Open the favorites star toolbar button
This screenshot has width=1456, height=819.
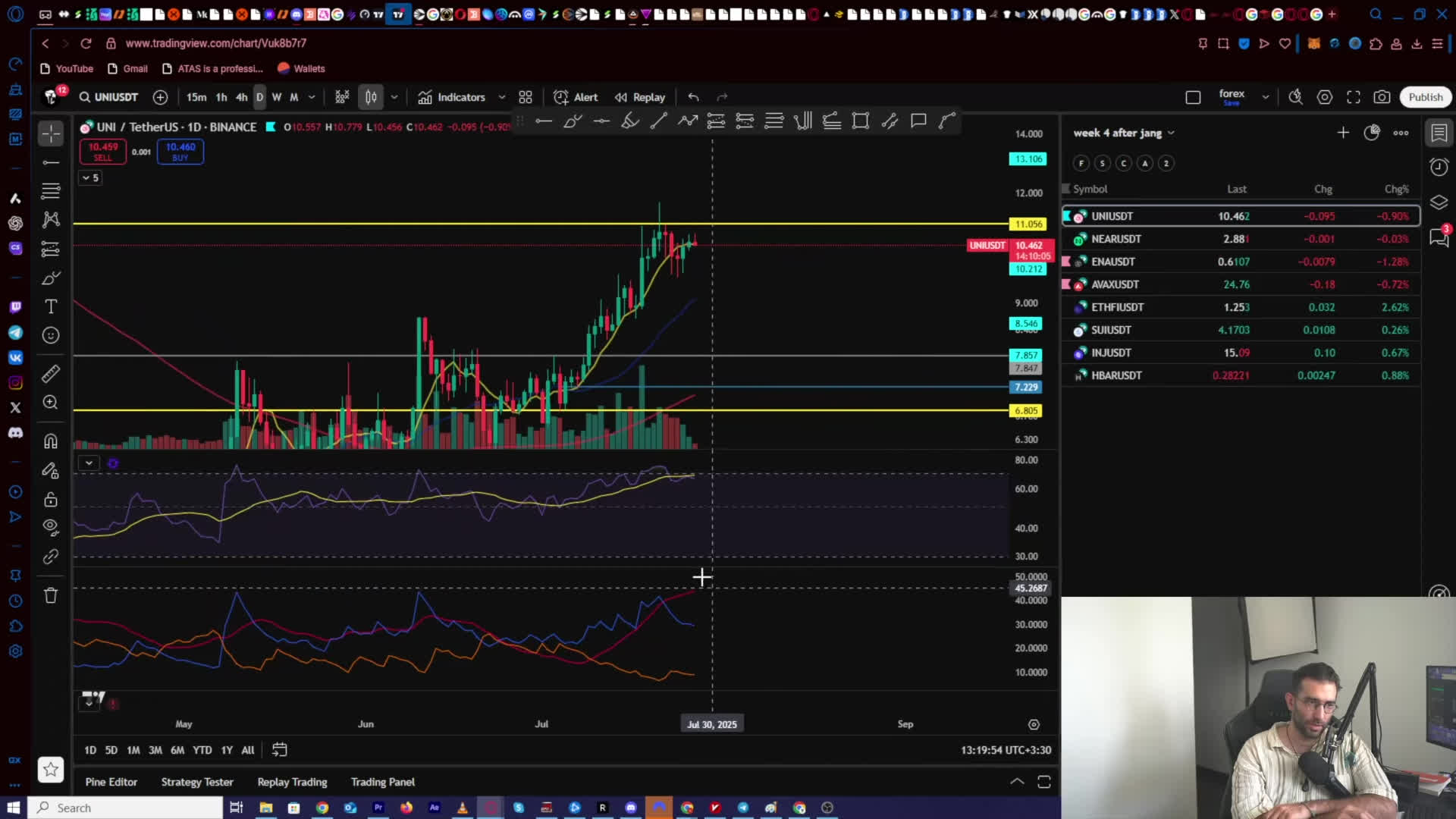[51, 770]
